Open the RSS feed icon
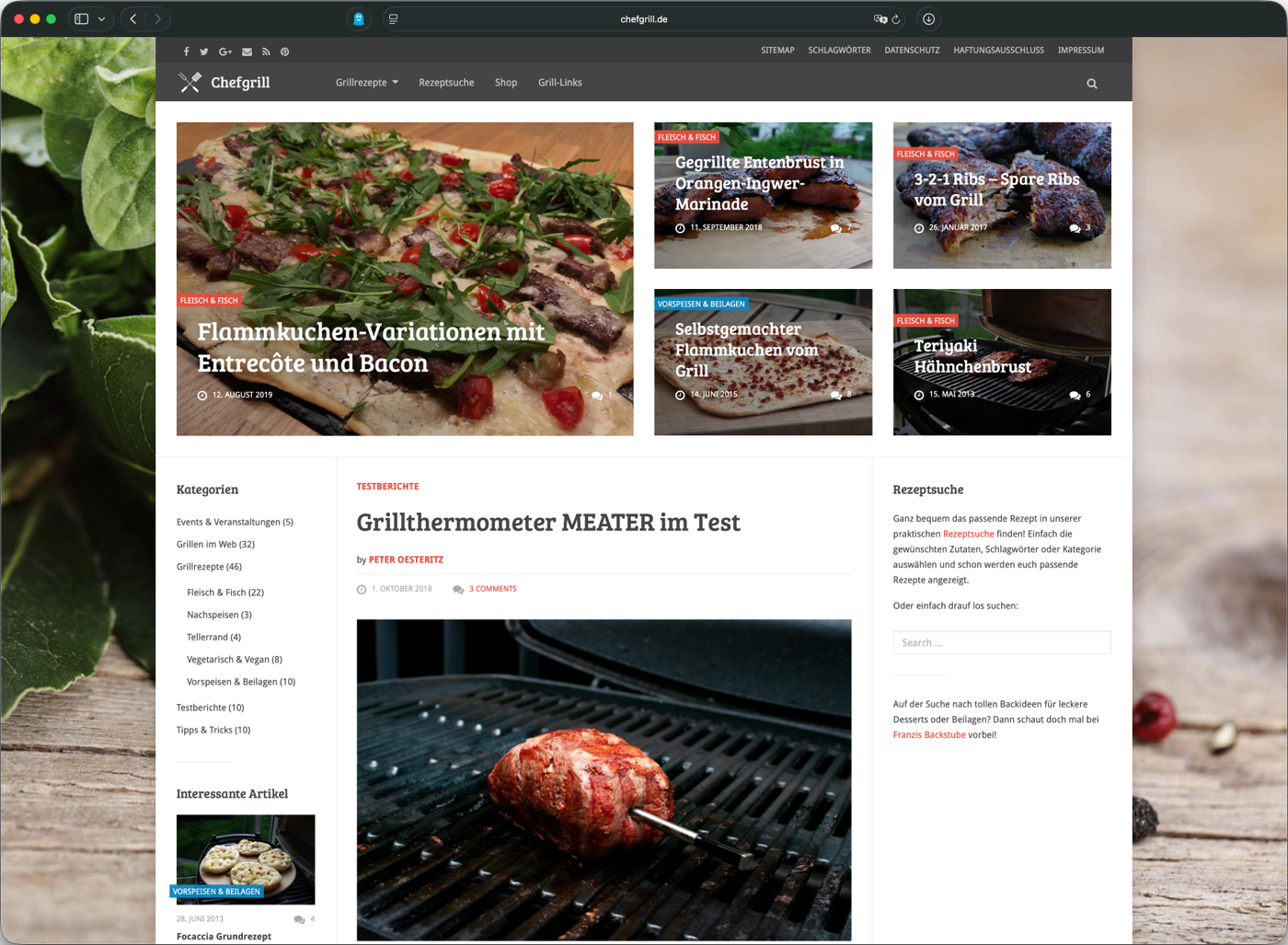Viewport: 1288px width, 945px height. point(266,52)
